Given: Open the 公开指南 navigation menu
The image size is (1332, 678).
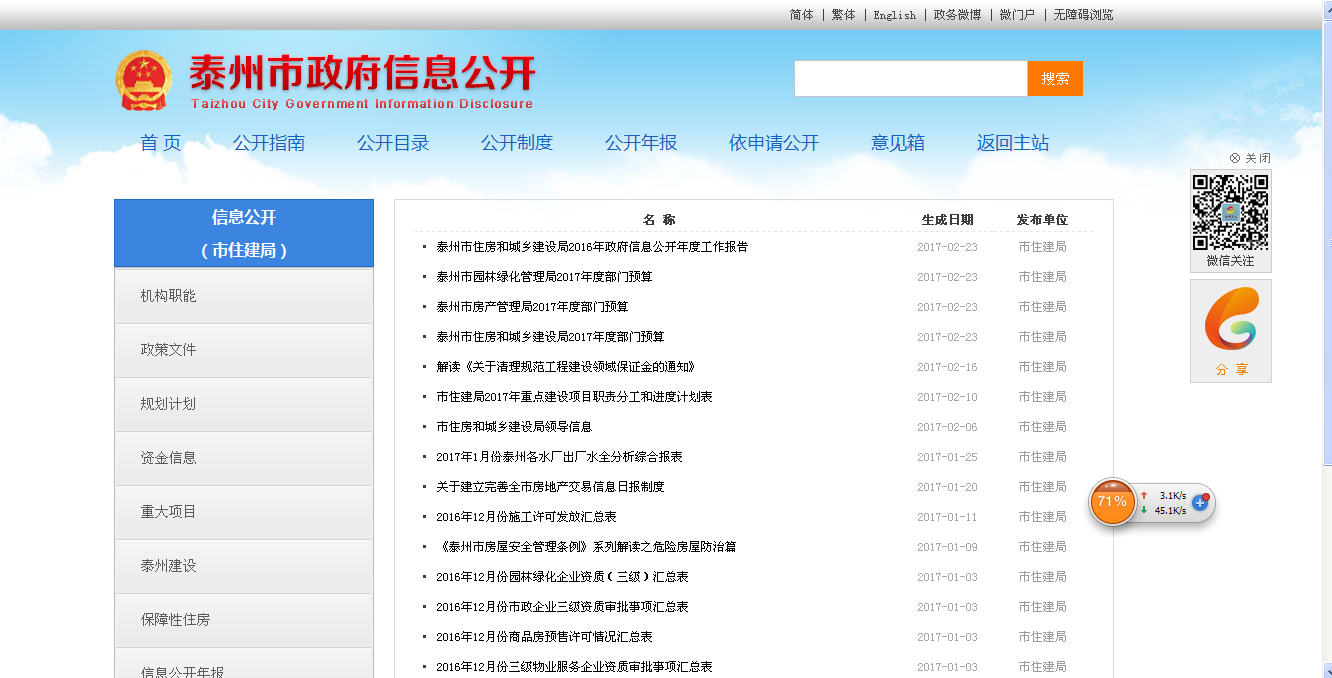Looking at the screenshot, I should [269, 143].
